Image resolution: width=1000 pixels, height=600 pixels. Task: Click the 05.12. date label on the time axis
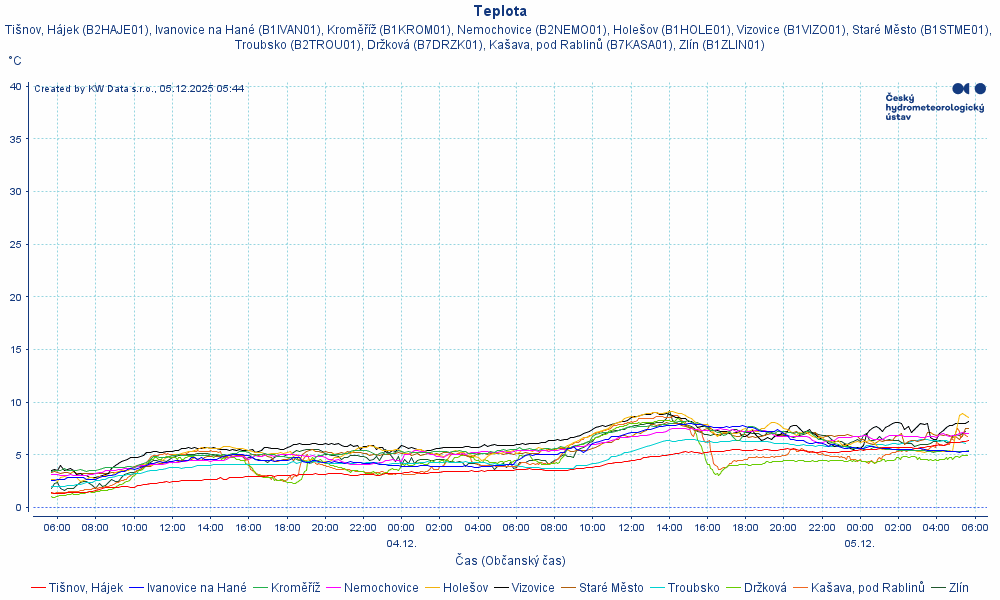coord(859,543)
